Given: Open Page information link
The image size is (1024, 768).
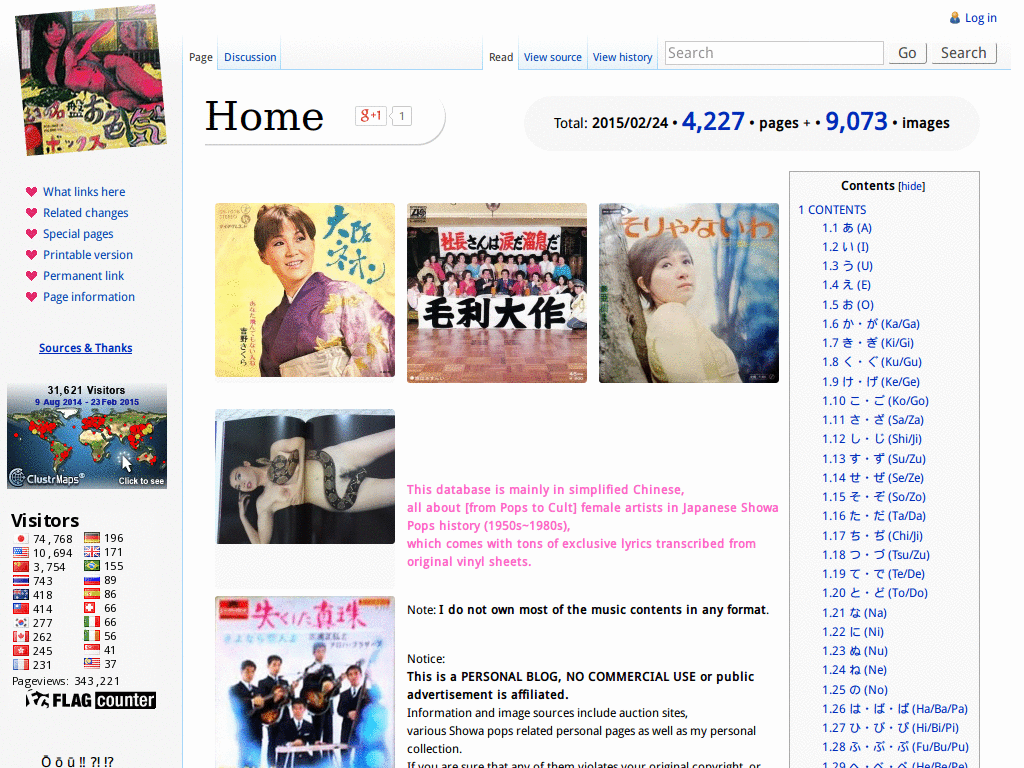Looking at the screenshot, I should (x=89, y=296).
